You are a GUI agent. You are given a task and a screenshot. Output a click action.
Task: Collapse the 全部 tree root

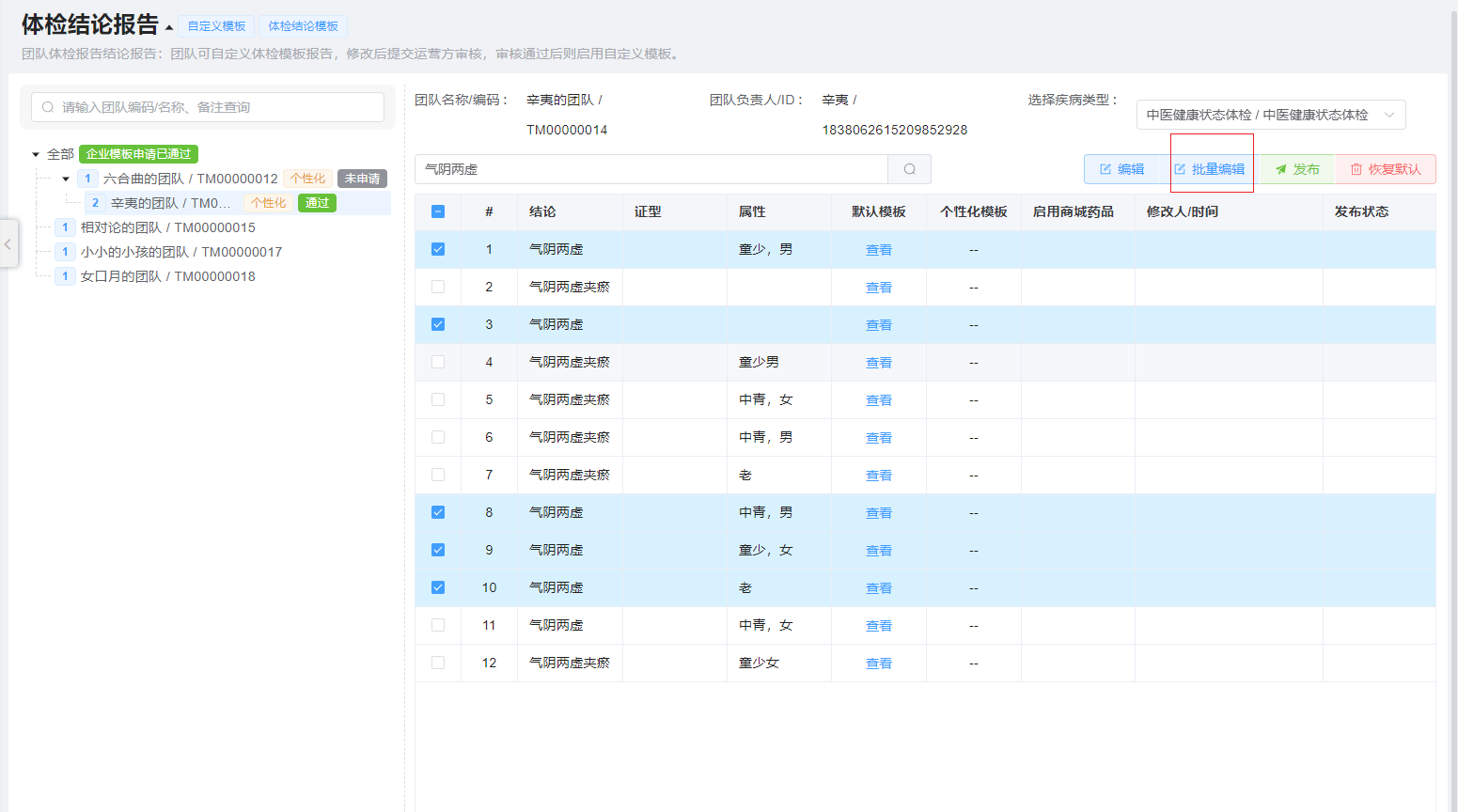[36, 154]
